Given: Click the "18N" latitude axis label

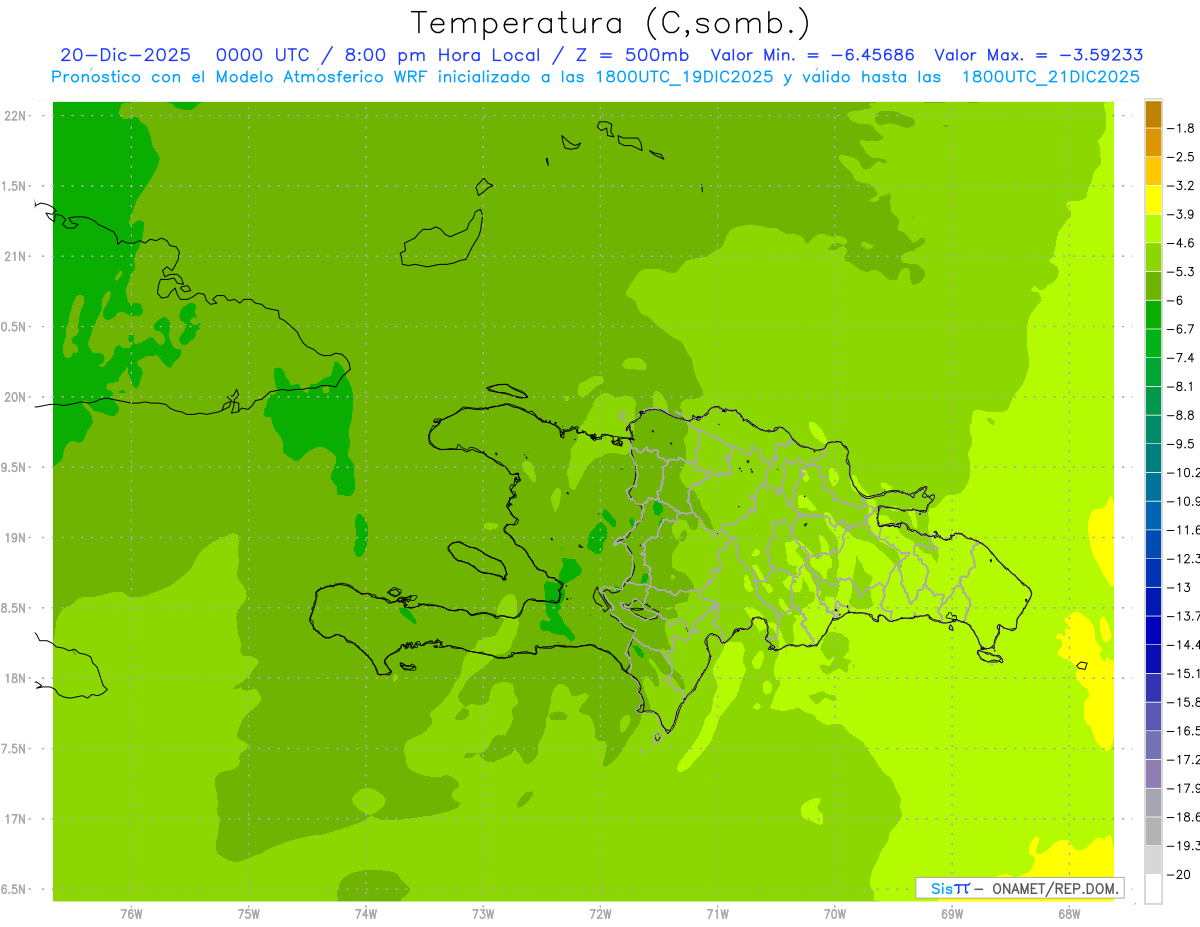Looking at the screenshot, I should 15,679.
